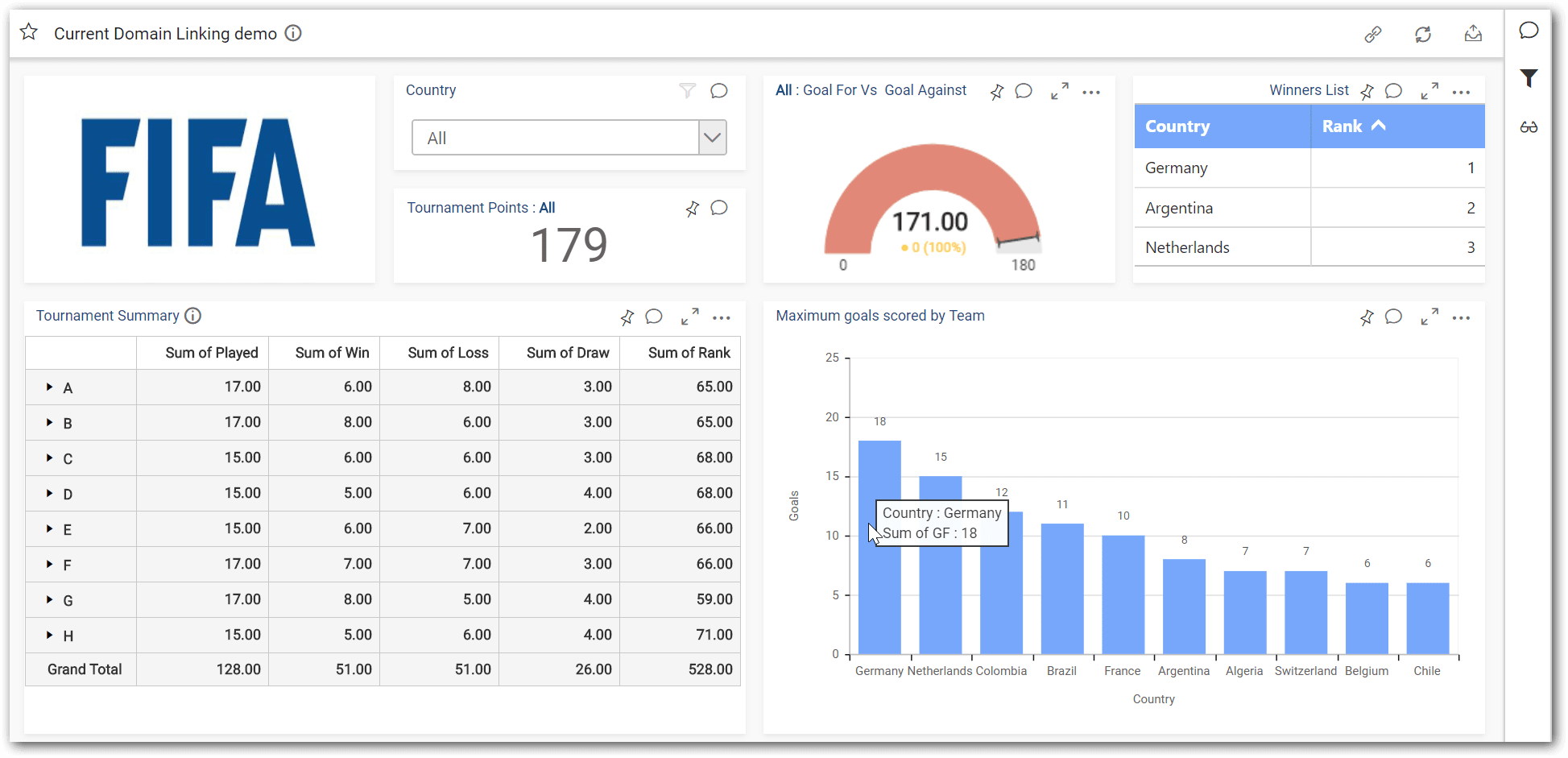This screenshot has height=758, width=1568.
Task: Export the dashboard via the share icon
Action: coord(1473,33)
